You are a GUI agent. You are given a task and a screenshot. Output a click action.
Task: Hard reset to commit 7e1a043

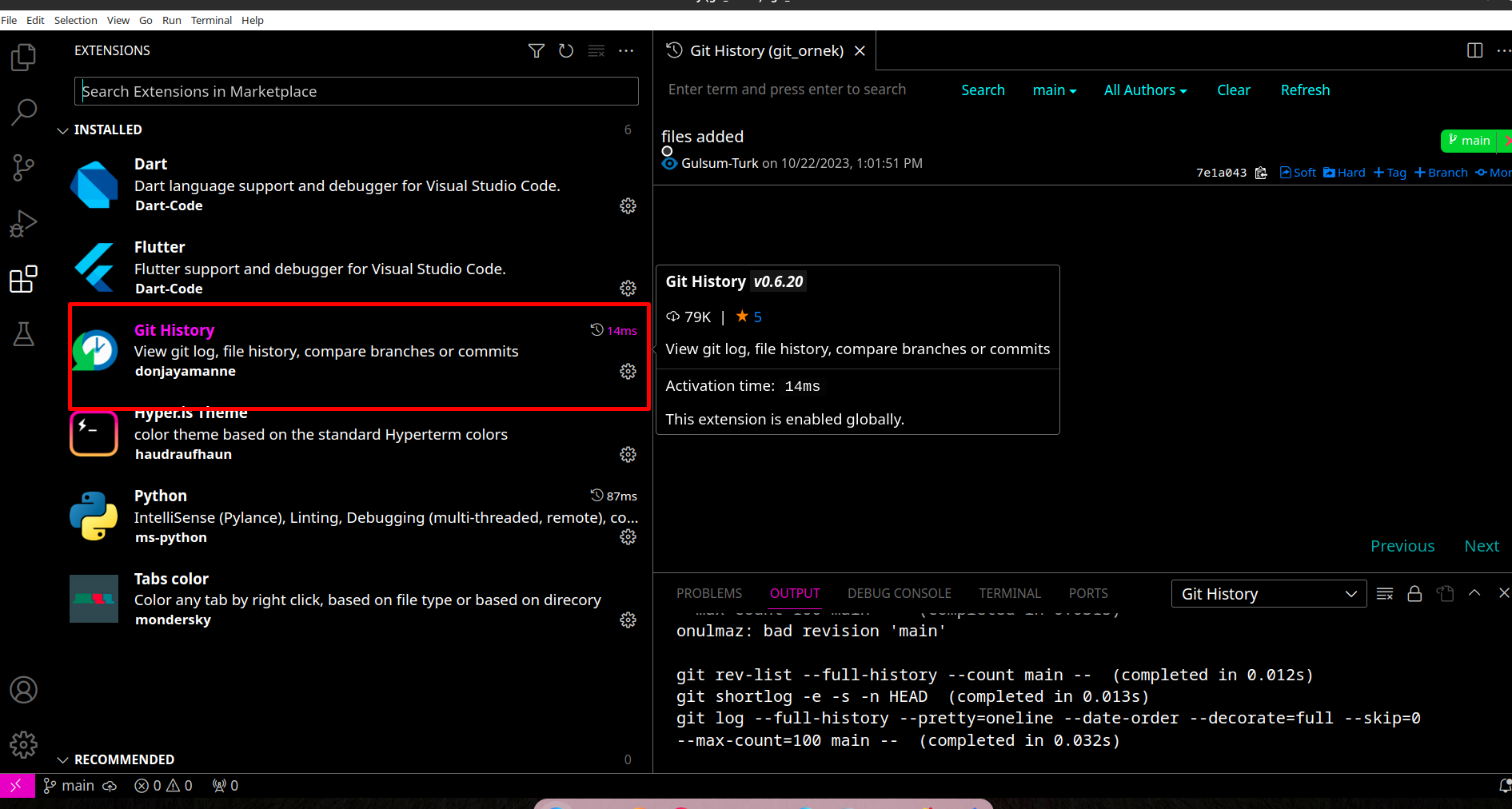click(x=1344, y=173)
